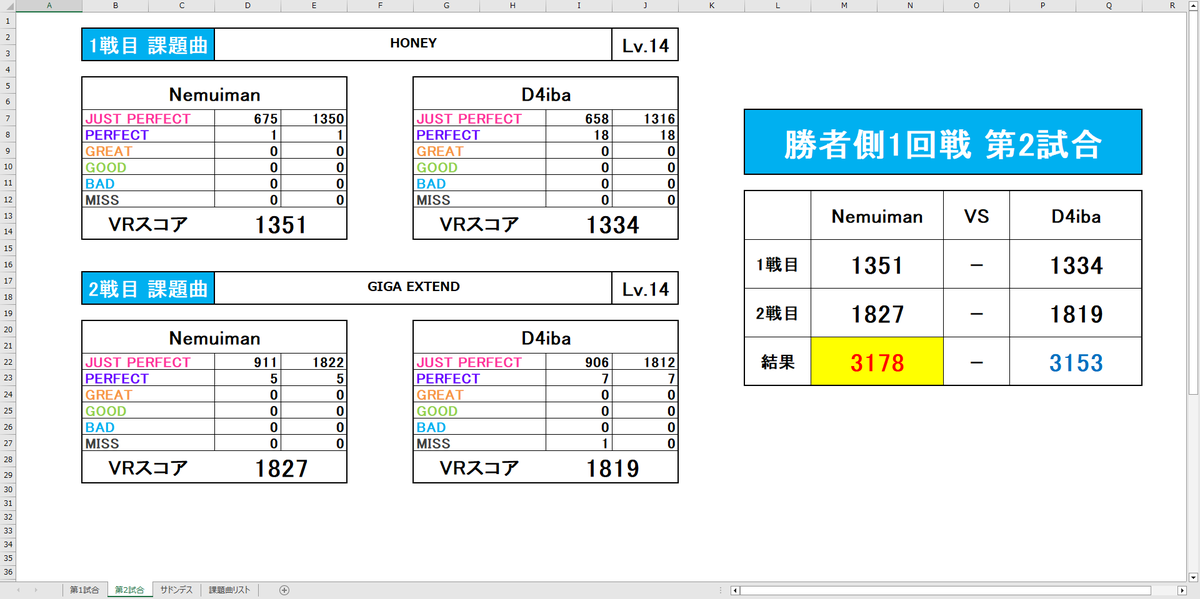Click the 勝者側1回戦 第2試合 title banner

click(943, 142)
